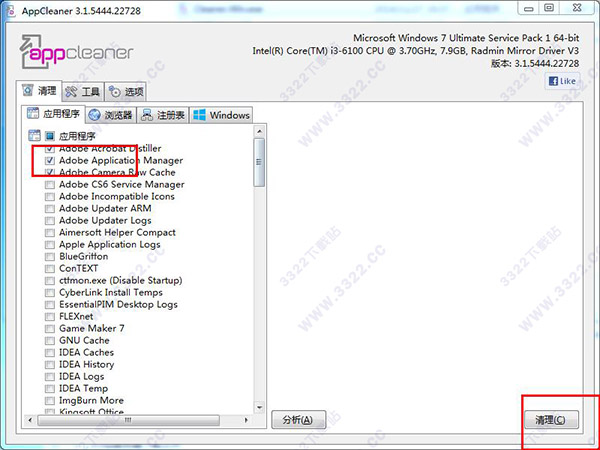This screenshot has height=450, width=600.
Task: Check the BlueGriffon checkbox
Action: 50,256
